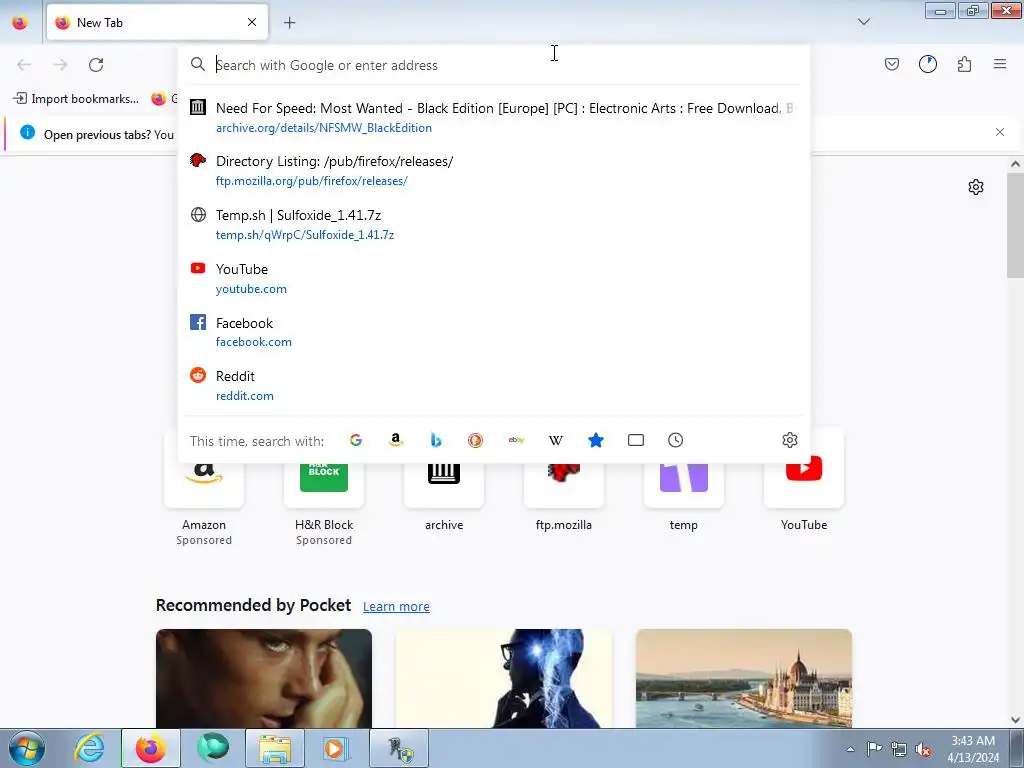Open Need For Speed Most Wanted suggestion
Screen dimensions: 1024x768
click(494, 117)
